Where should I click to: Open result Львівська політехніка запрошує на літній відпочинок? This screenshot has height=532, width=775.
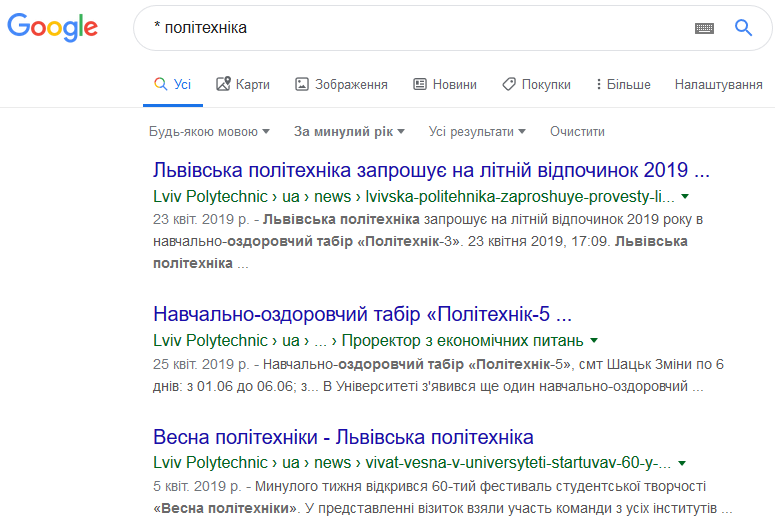click(x=431, y=170)
